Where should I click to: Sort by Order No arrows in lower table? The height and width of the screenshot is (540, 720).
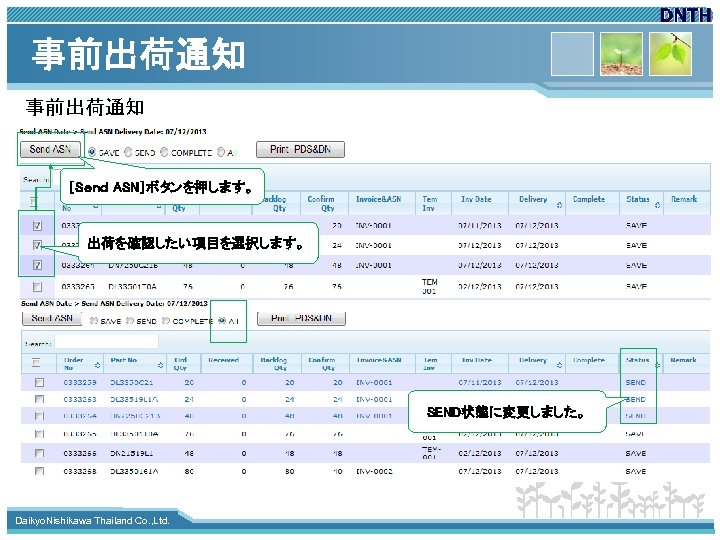pos(97,365)
